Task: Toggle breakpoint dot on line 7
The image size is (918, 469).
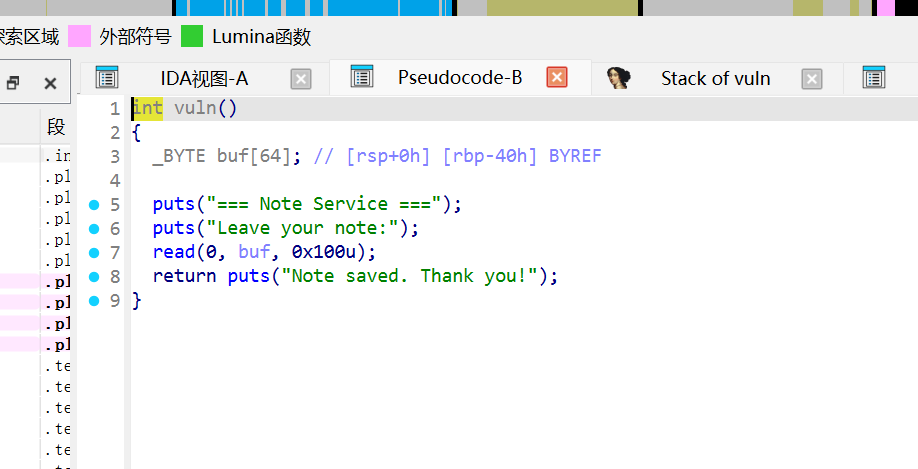Action: pos(94,253)
